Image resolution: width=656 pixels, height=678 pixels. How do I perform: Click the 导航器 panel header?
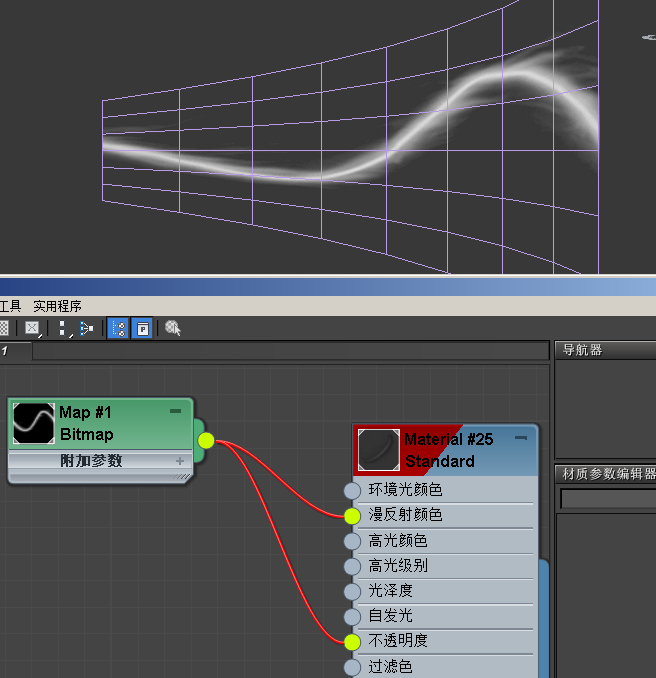(x=605, y=350)
